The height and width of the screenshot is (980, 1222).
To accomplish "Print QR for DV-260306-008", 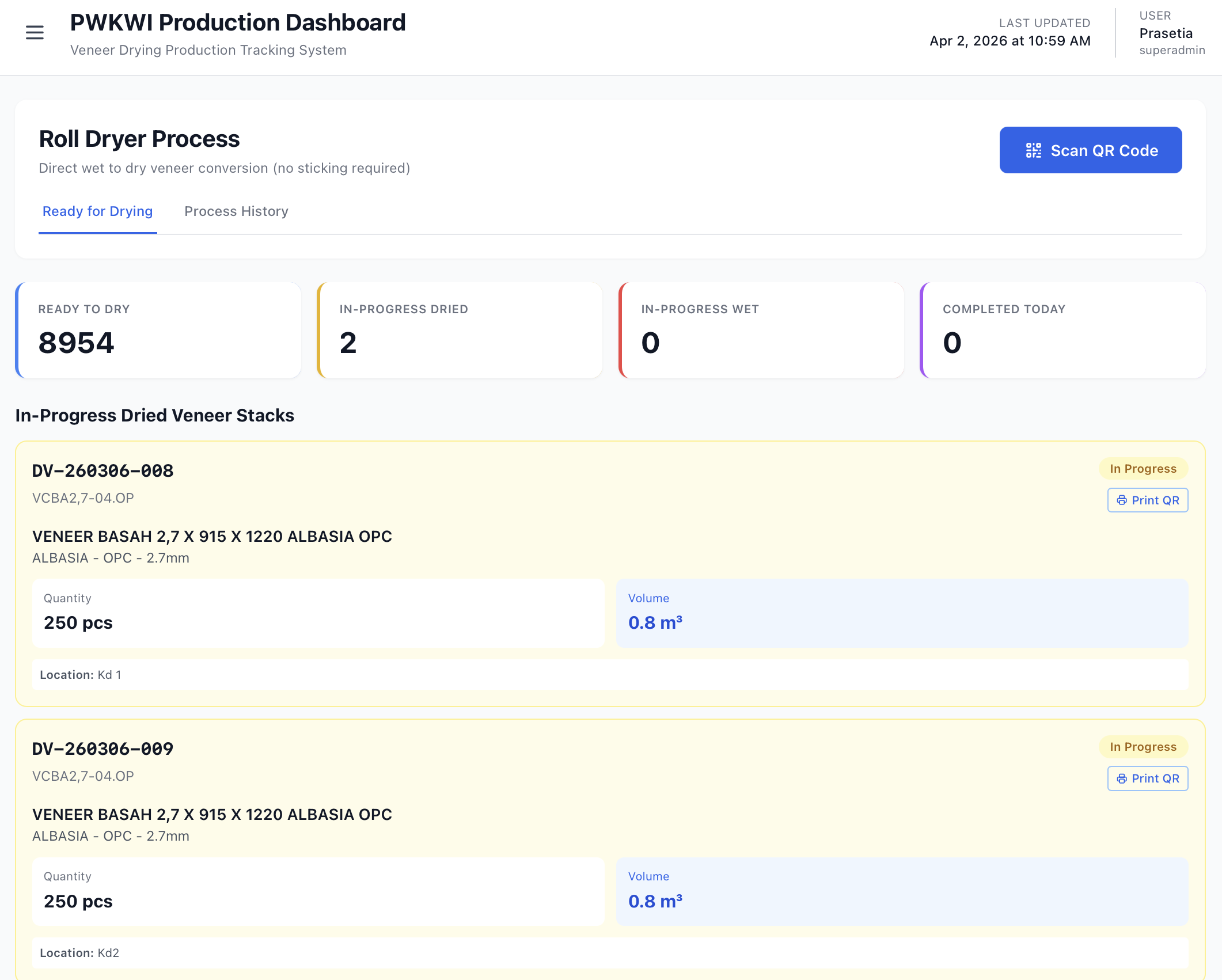I will pyautogui.click(x=1147, y=500).
